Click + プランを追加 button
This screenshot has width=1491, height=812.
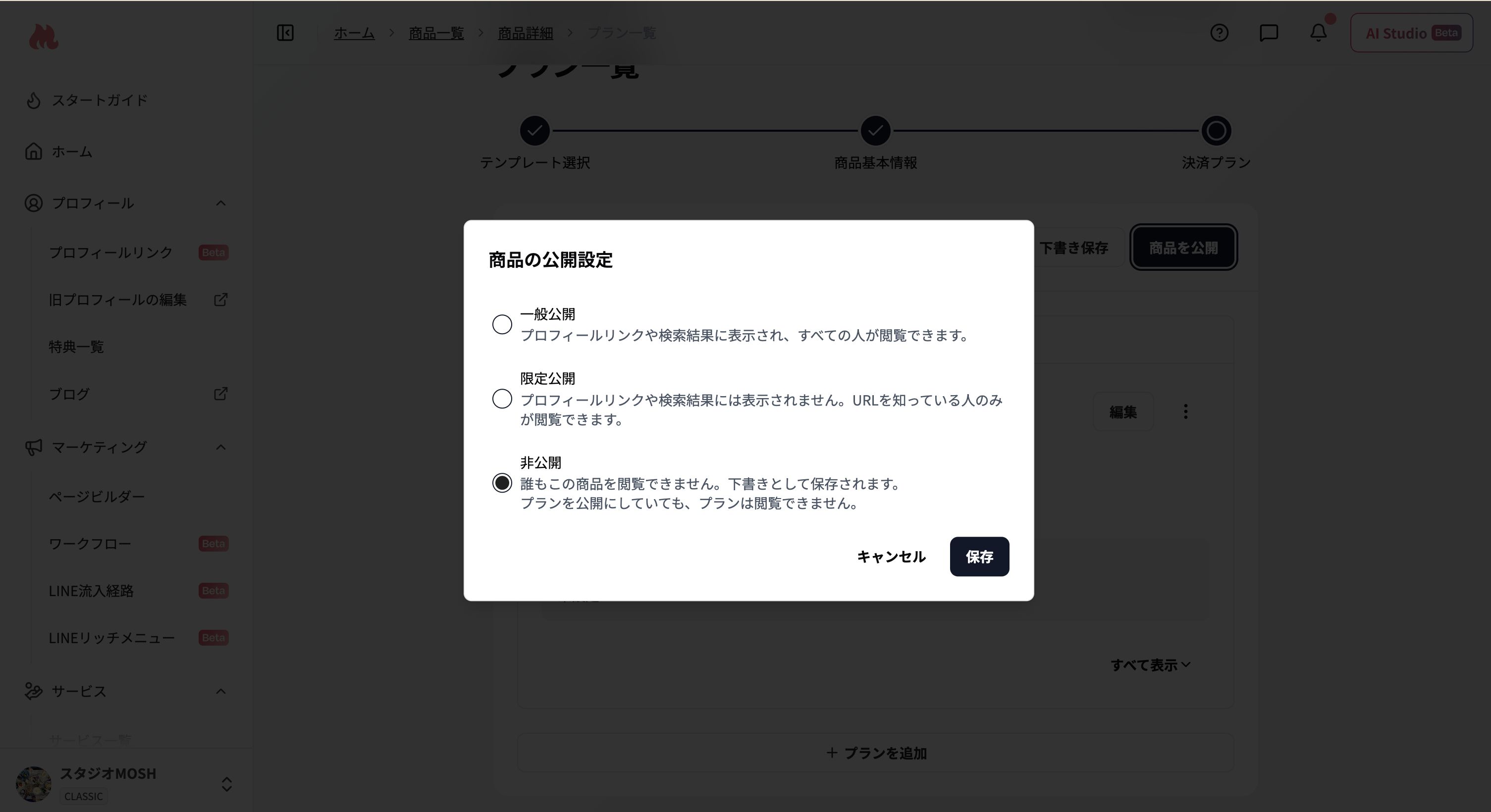[x=875, y=753]
